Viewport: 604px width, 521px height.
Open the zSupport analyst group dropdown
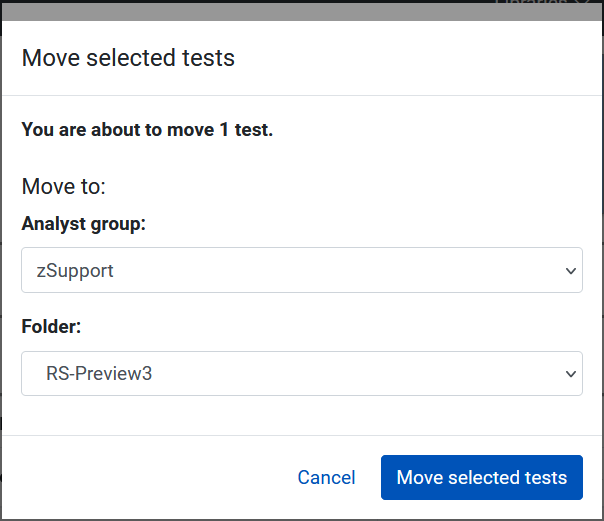(x=301, y=270)
